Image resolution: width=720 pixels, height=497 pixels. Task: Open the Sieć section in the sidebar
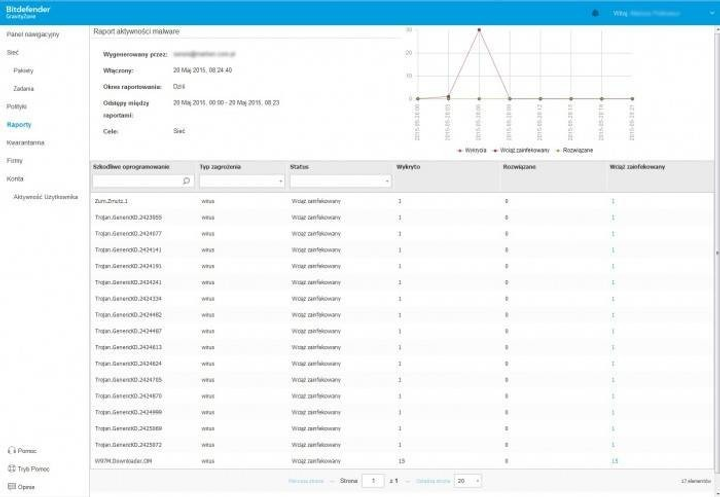coord(13,52)
